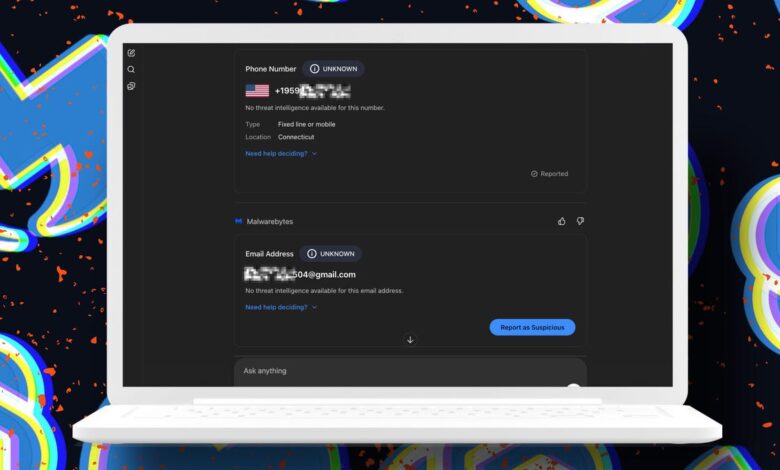Click the Malwarebytes logo icon

pyautogui.click(x=239, y=221)
